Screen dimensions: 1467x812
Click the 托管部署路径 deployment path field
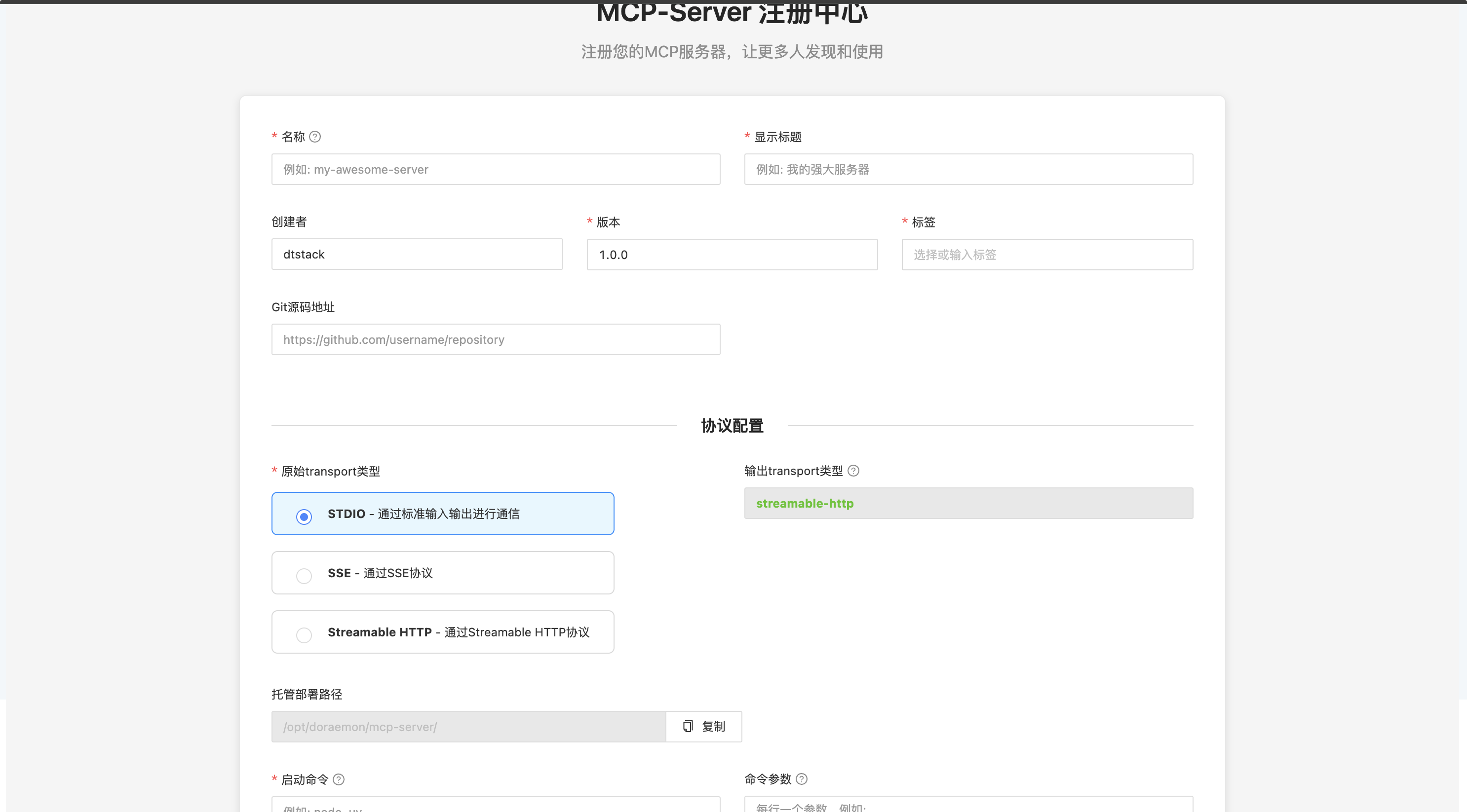(468, 726)
